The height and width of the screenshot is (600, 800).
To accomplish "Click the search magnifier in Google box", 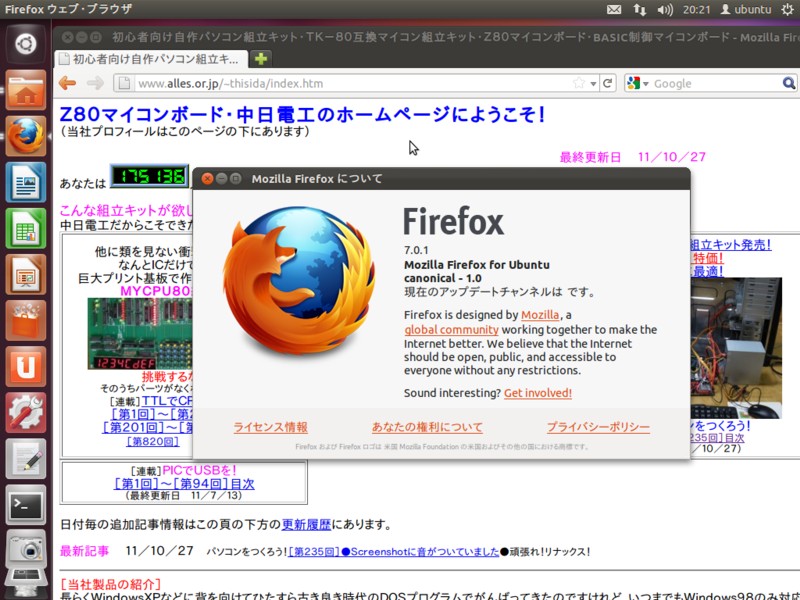I will click(x=788, y=83).
